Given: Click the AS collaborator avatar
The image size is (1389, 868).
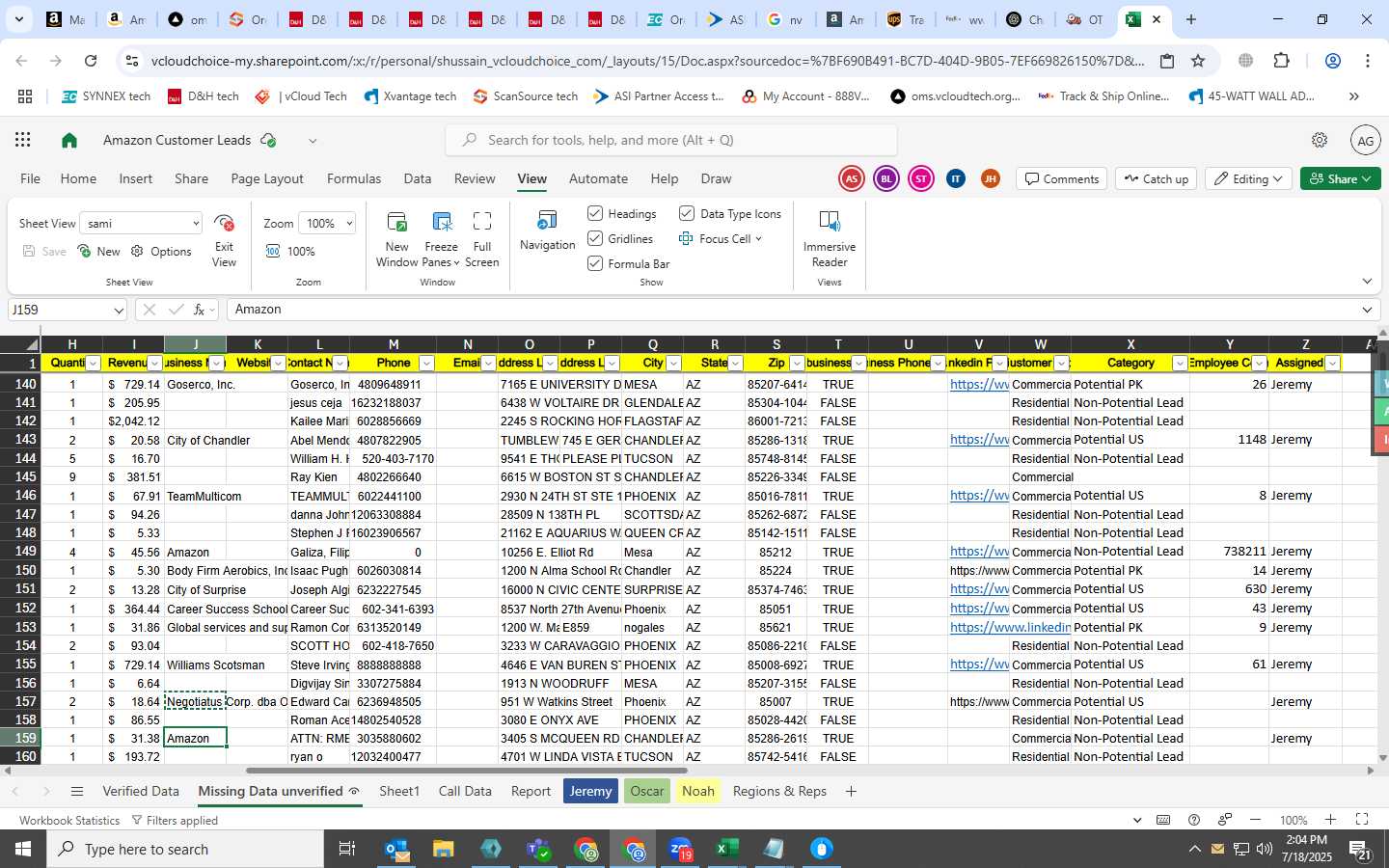Looking at the screenshot, I should (x=852, y=179).
